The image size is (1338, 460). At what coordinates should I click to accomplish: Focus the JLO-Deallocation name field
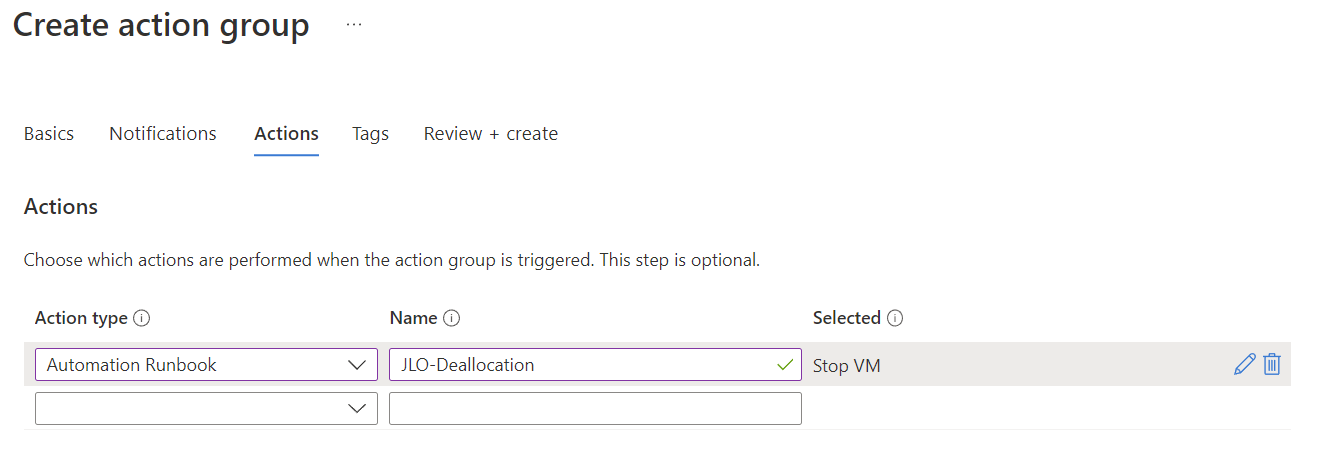(x=595, y=364)
